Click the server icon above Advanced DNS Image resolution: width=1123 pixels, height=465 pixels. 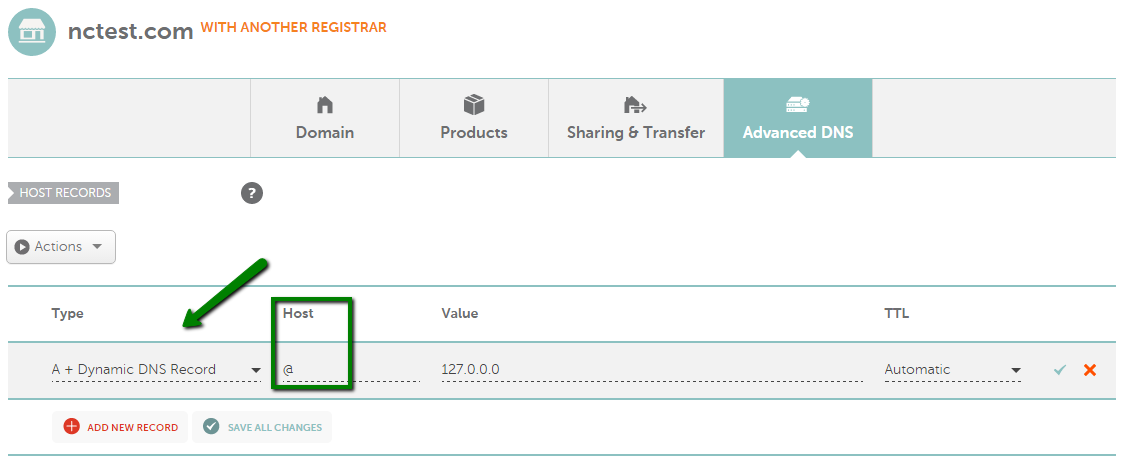(x=798, y=105)
